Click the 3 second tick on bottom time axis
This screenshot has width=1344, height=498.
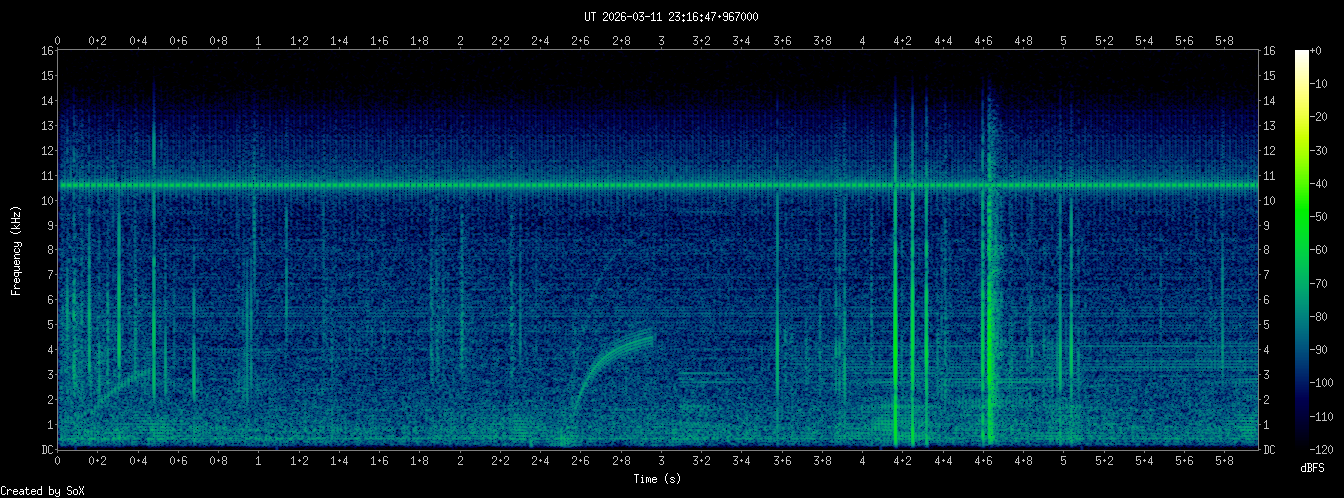pyautogui.click(x=661, y=462)
